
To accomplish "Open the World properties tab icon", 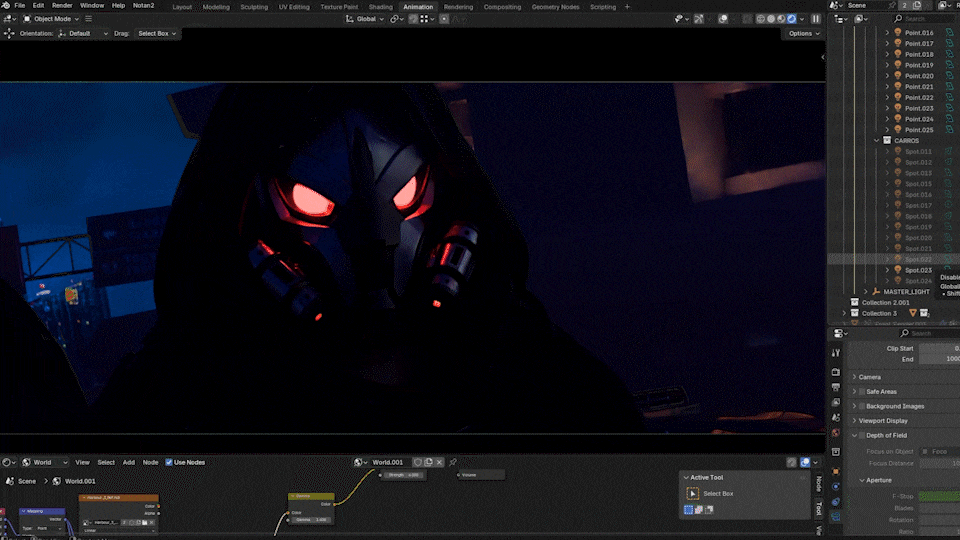I will point(836,433).
